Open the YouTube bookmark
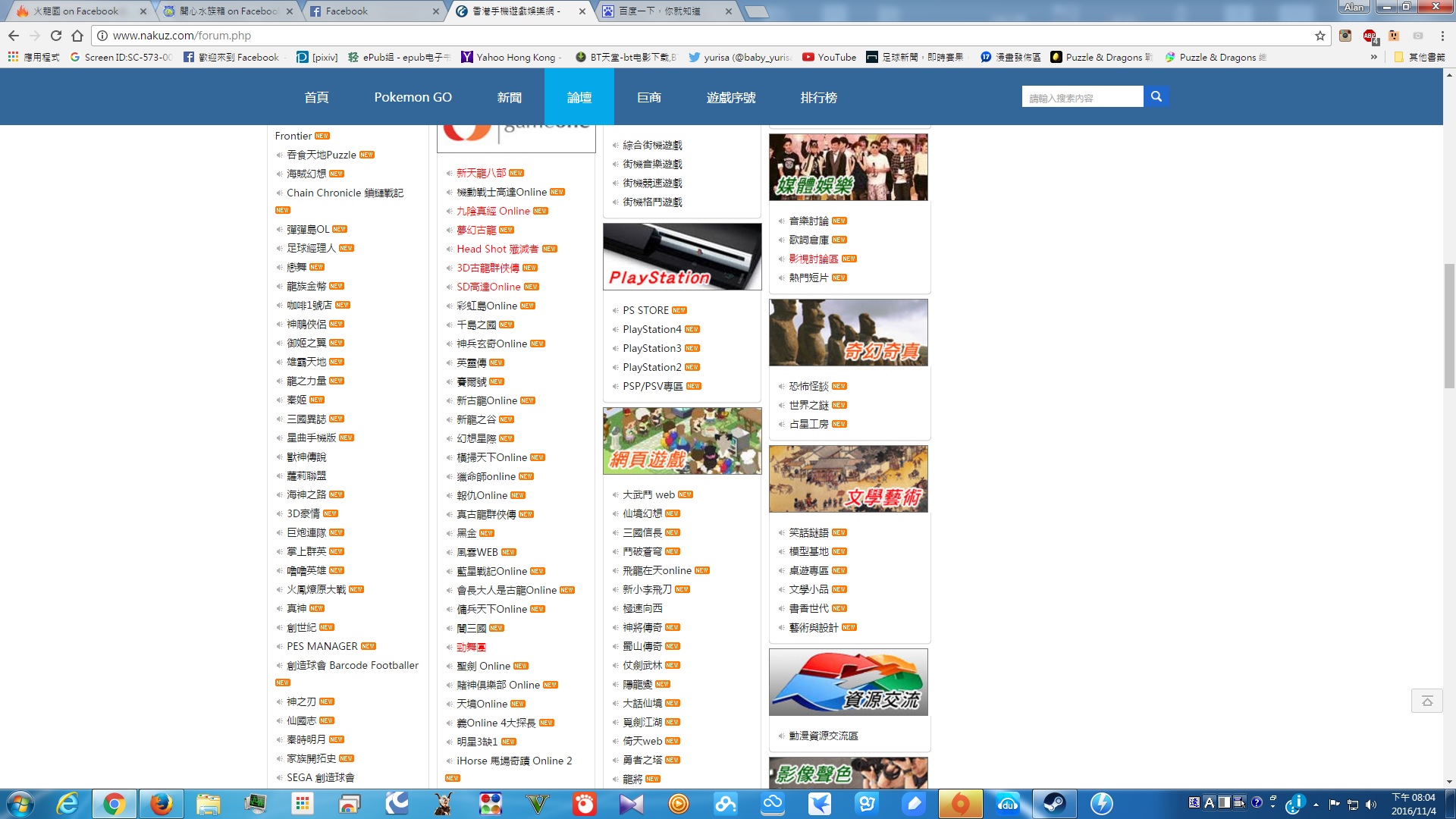Image resolution: width=1456 pixels, height=819 pixels. coord(829,57)
